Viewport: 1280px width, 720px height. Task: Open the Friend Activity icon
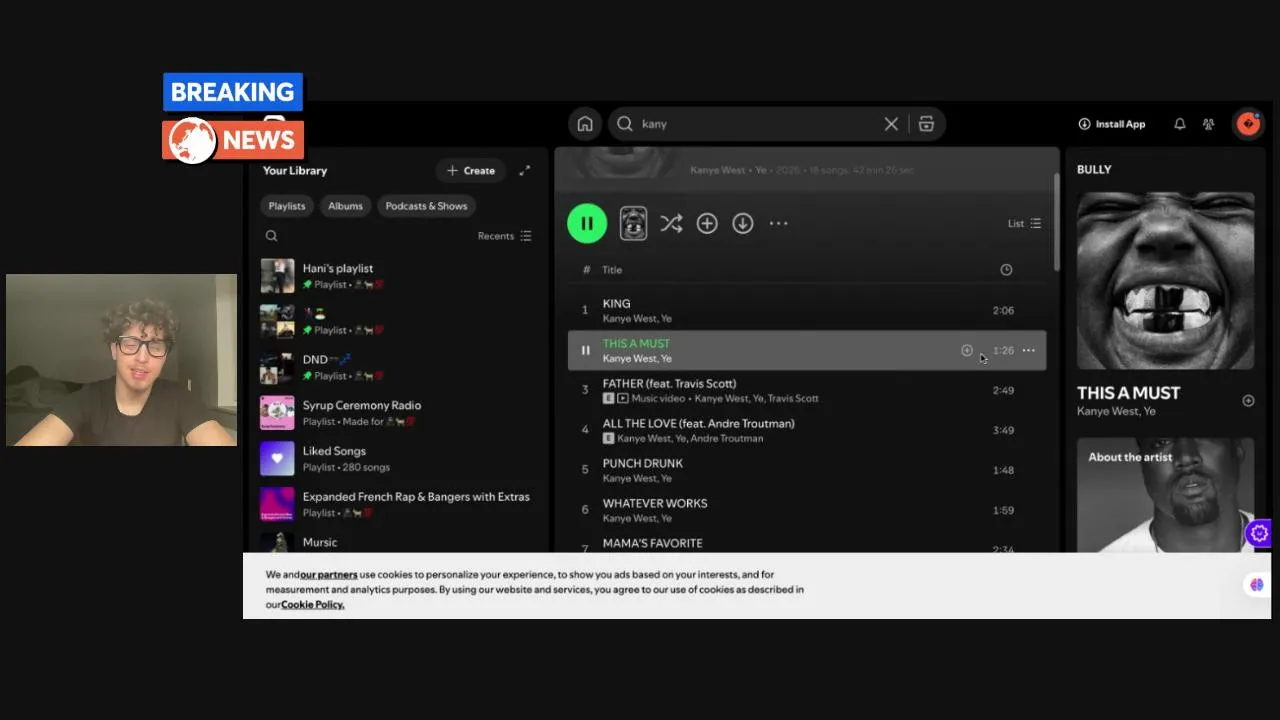1209,124
